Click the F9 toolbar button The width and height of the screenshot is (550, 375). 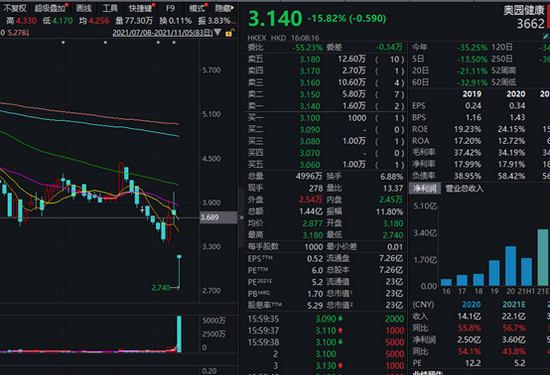click(x=170, y=8)
